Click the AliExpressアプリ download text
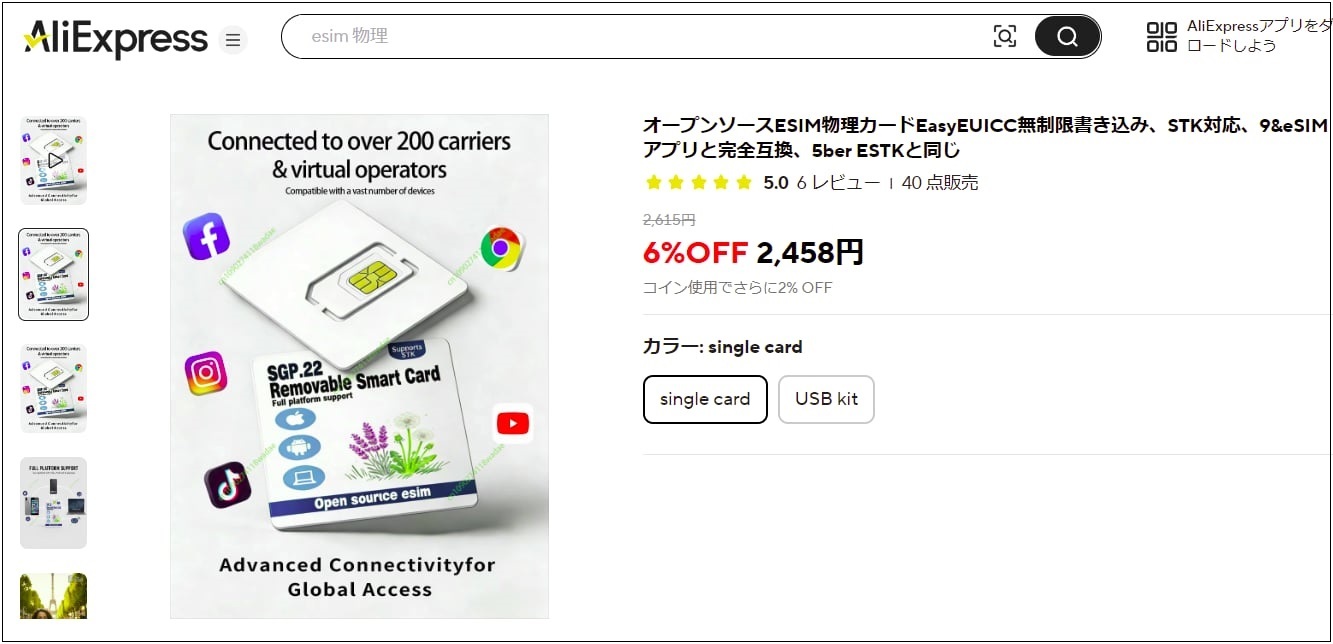The image size is (1333, 644). point(1259,36)
